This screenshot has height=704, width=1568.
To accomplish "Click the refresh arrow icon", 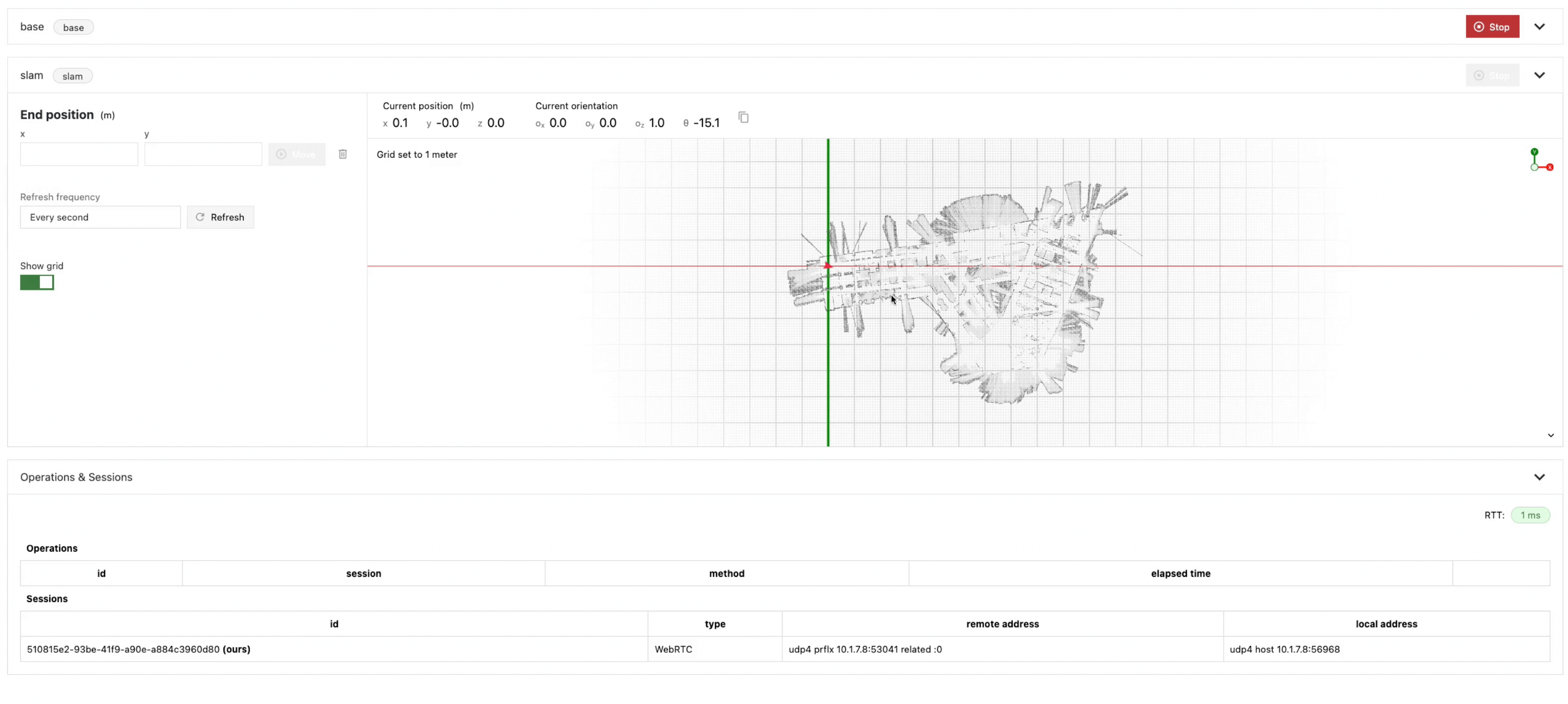I will [x=200, y=217].
